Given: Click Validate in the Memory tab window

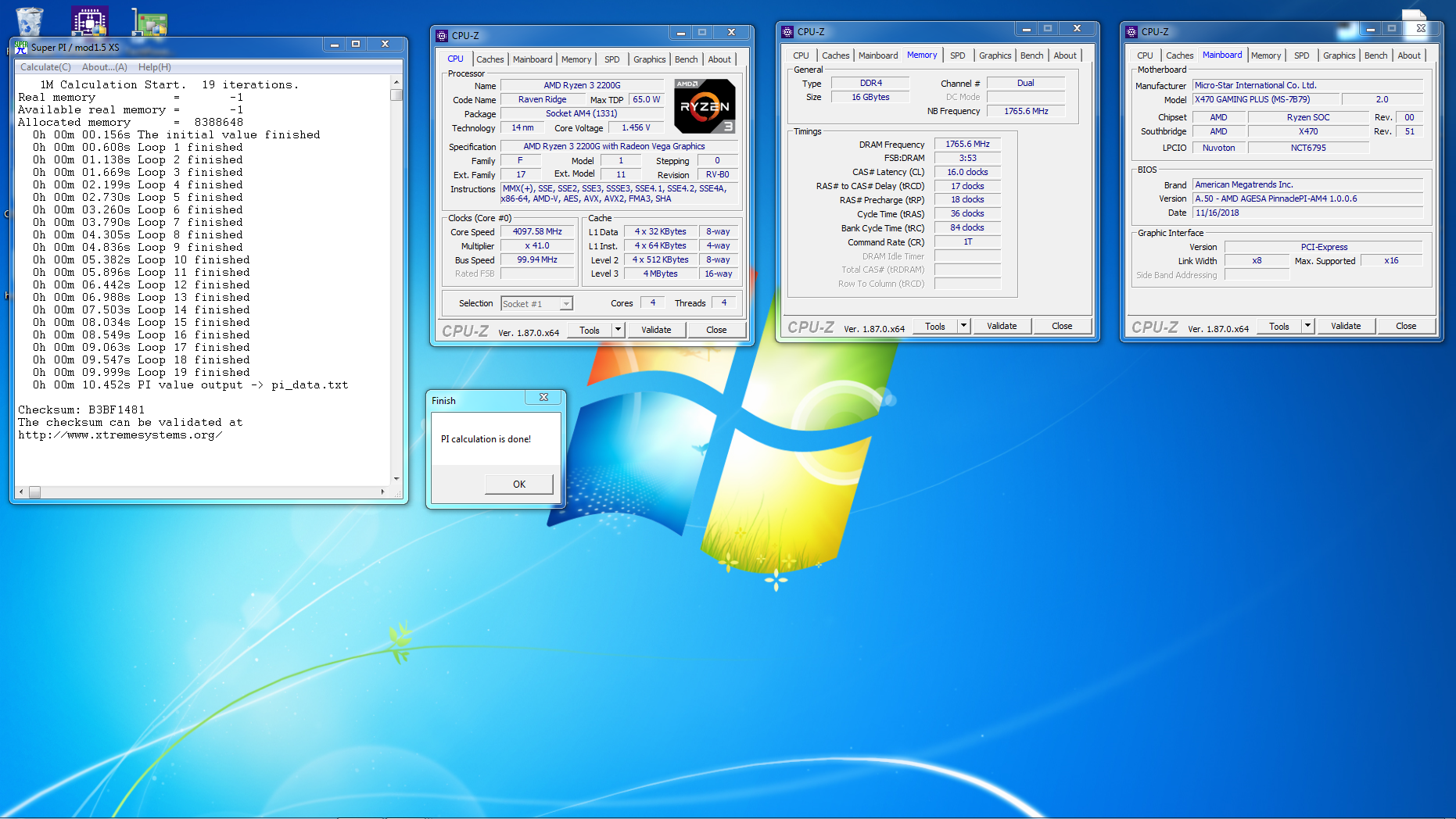Looking at the screenshot, I should (x=1002, y=327).
